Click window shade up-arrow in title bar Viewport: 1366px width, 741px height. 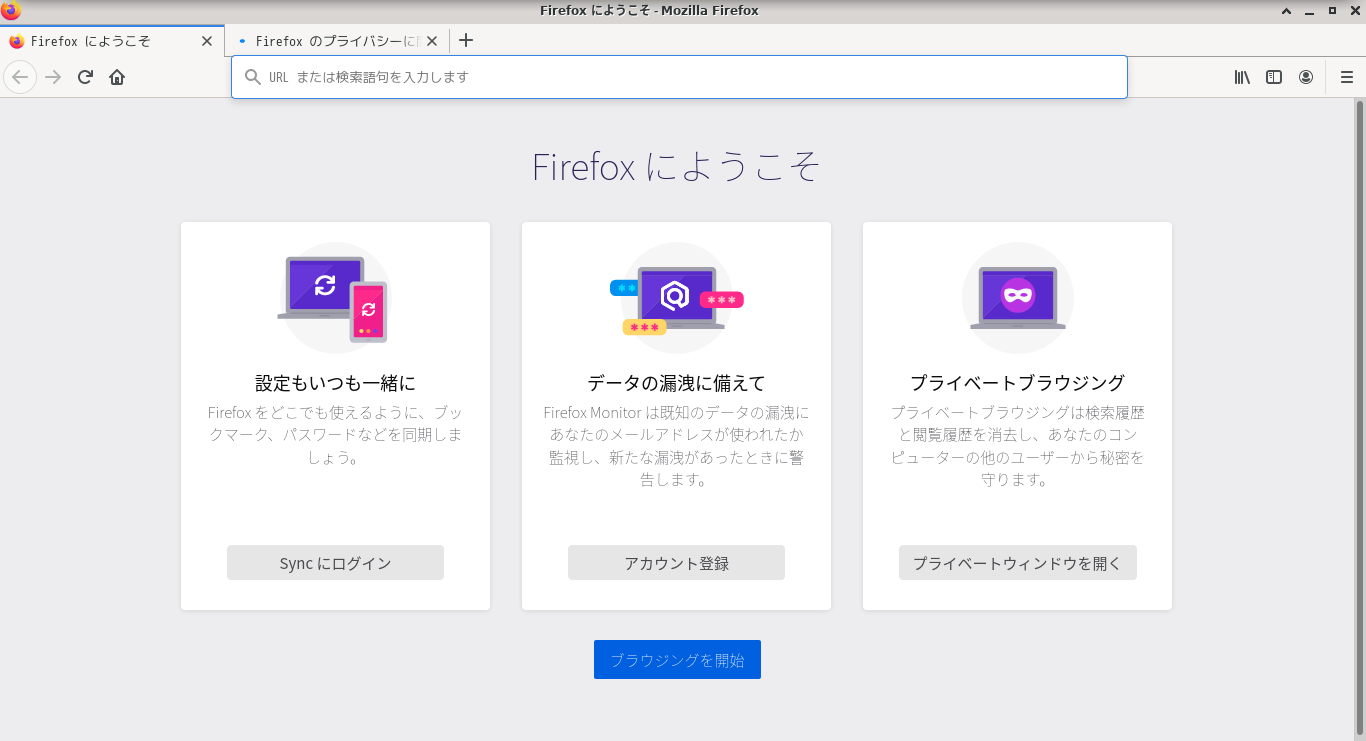(x=1288, y=11)
